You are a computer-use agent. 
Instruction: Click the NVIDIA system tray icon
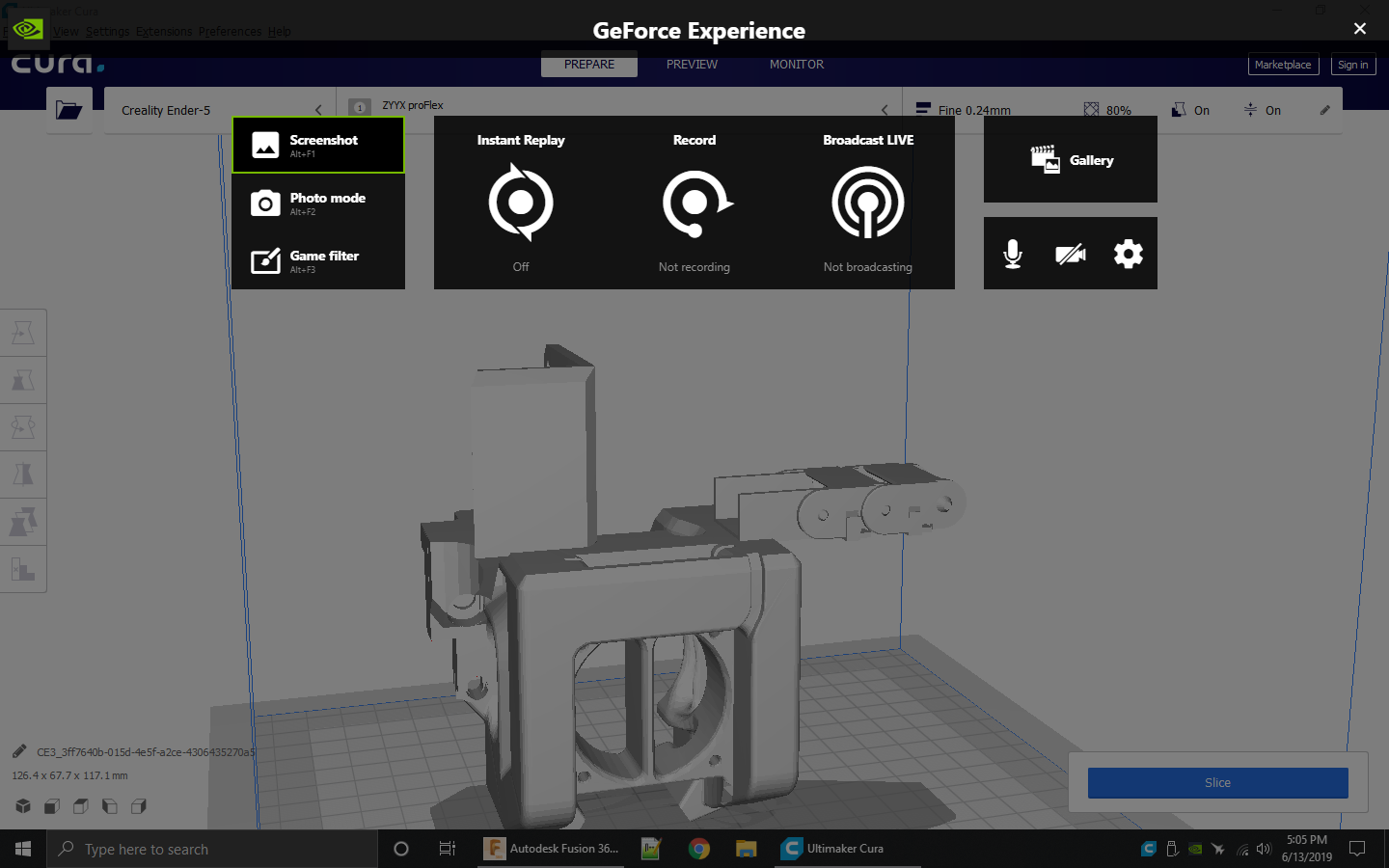pos(1195,849)
